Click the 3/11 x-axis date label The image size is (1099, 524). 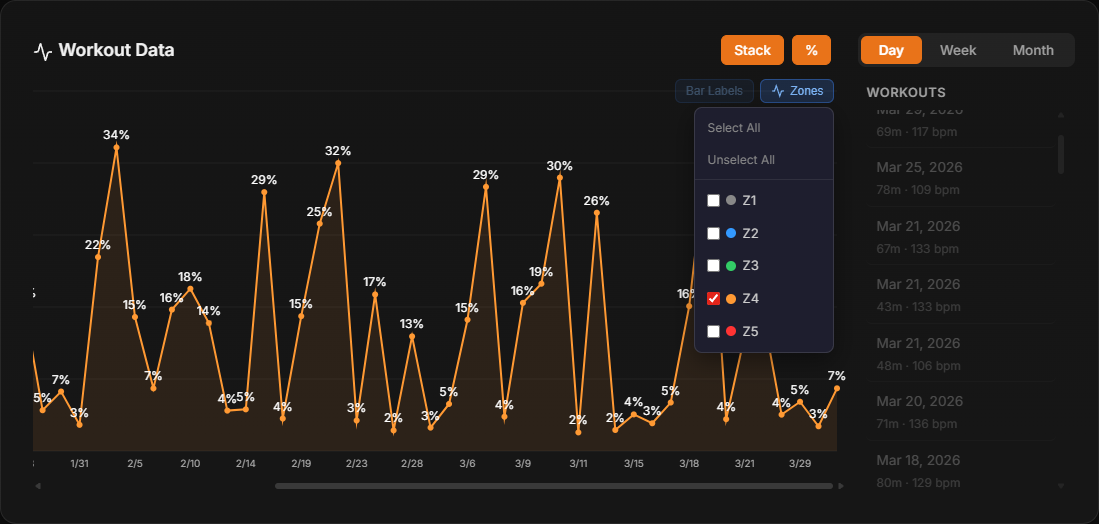[x=578, y=464]
